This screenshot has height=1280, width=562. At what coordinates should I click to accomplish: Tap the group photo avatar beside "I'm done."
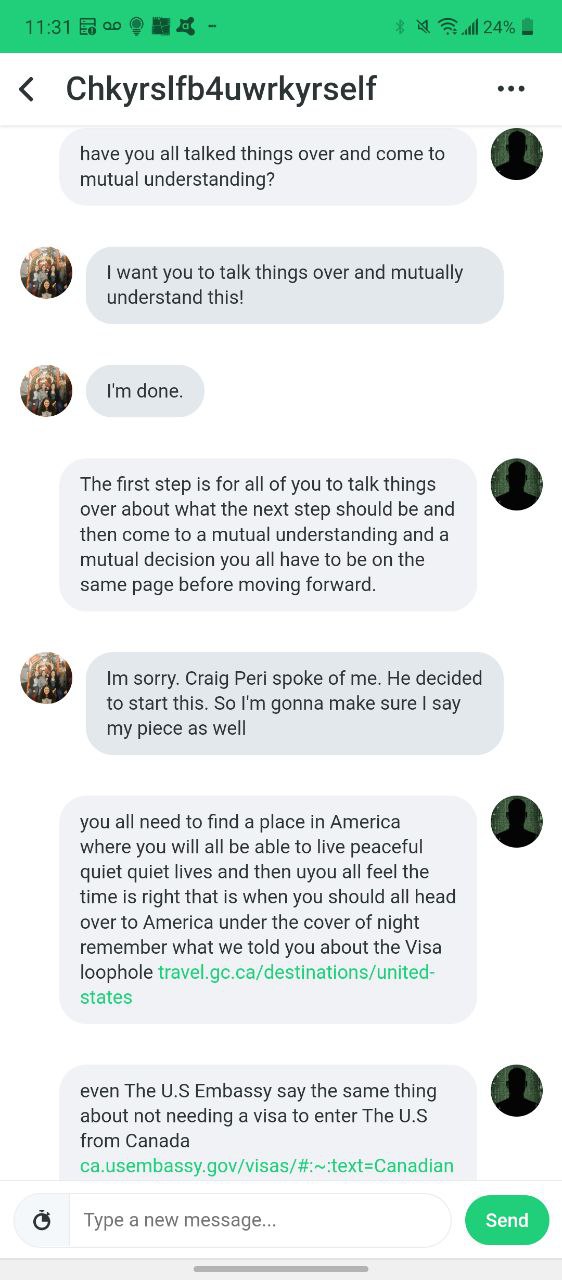(46, 391)
